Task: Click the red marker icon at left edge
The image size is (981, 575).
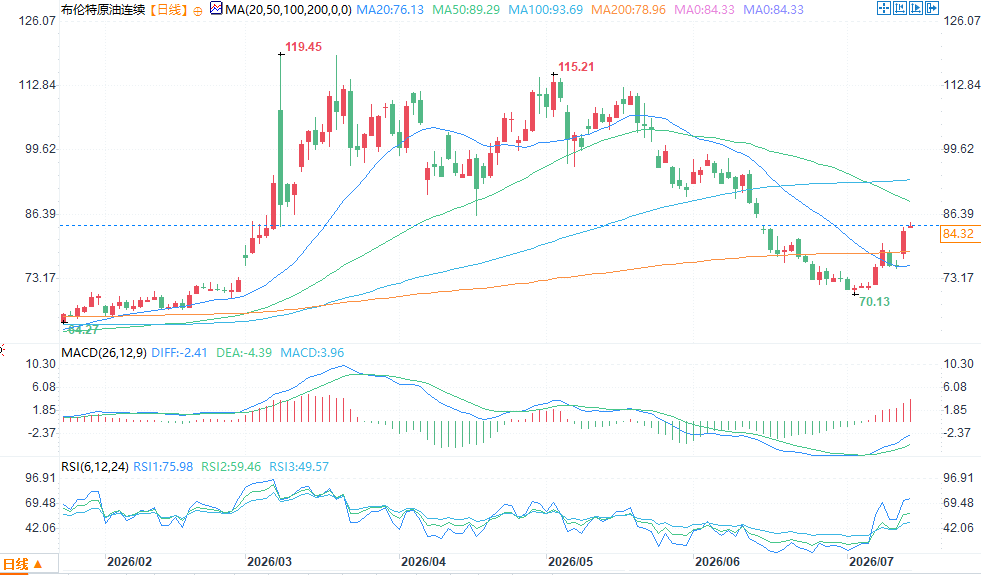Action: click(x=3, y=349)
